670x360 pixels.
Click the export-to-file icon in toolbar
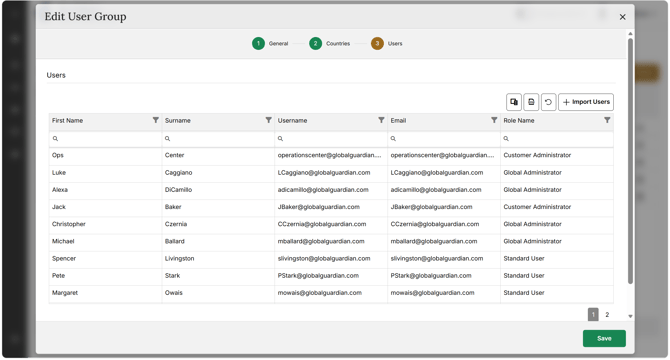(531, 102)
